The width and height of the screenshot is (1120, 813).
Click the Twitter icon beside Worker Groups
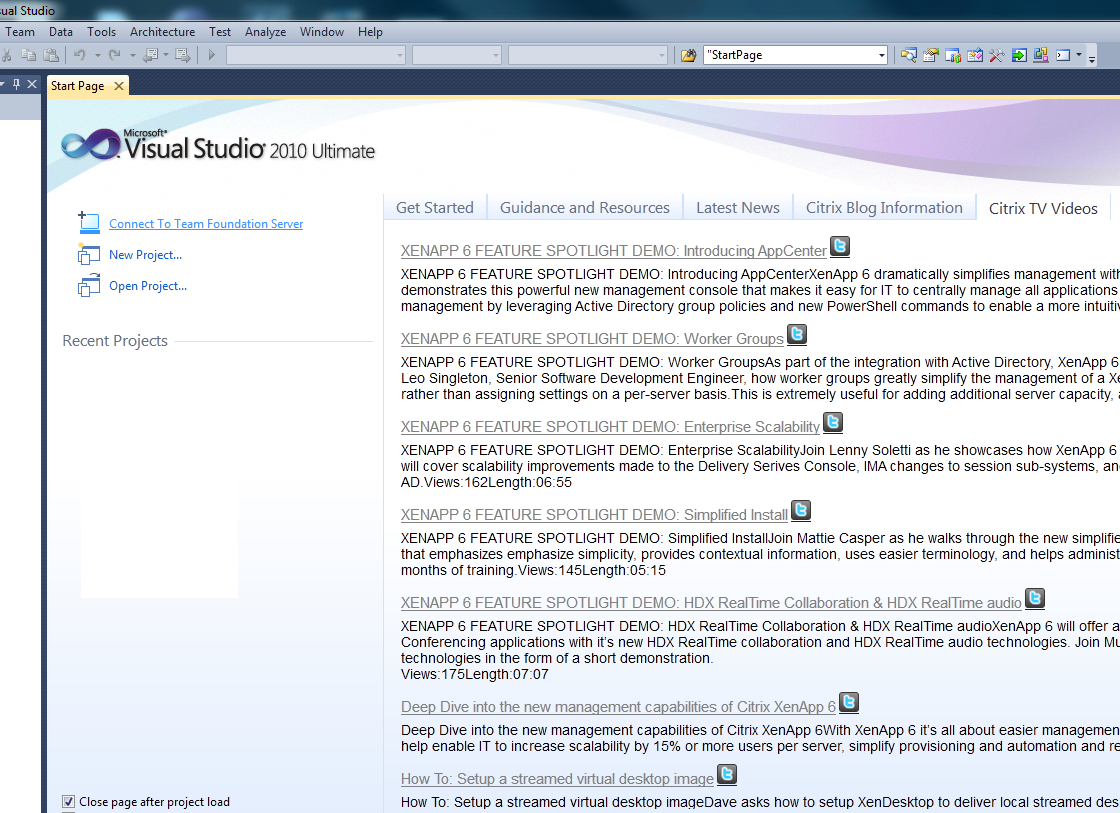pyautogui.click(x=797, y=334)
